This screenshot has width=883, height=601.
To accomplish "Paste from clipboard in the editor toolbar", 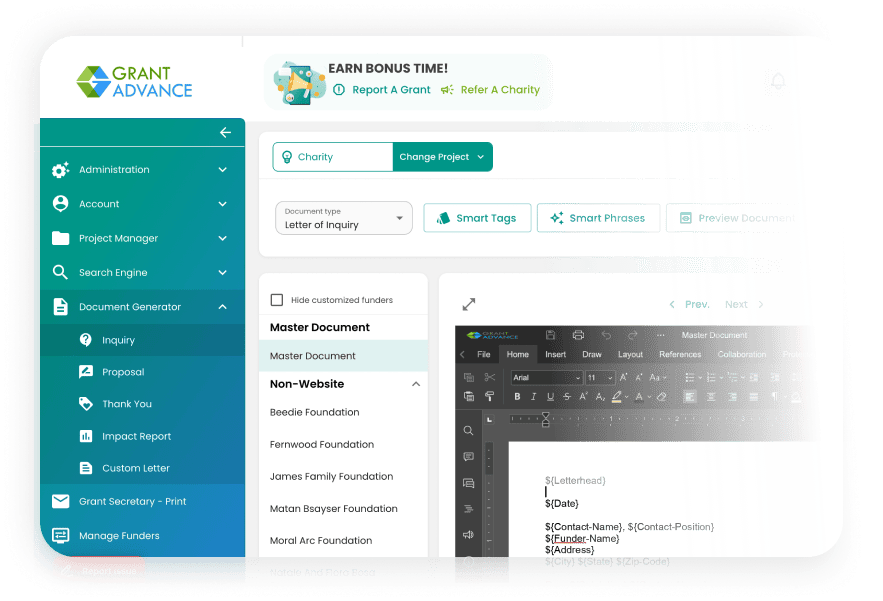I will (x=469, y=396).
